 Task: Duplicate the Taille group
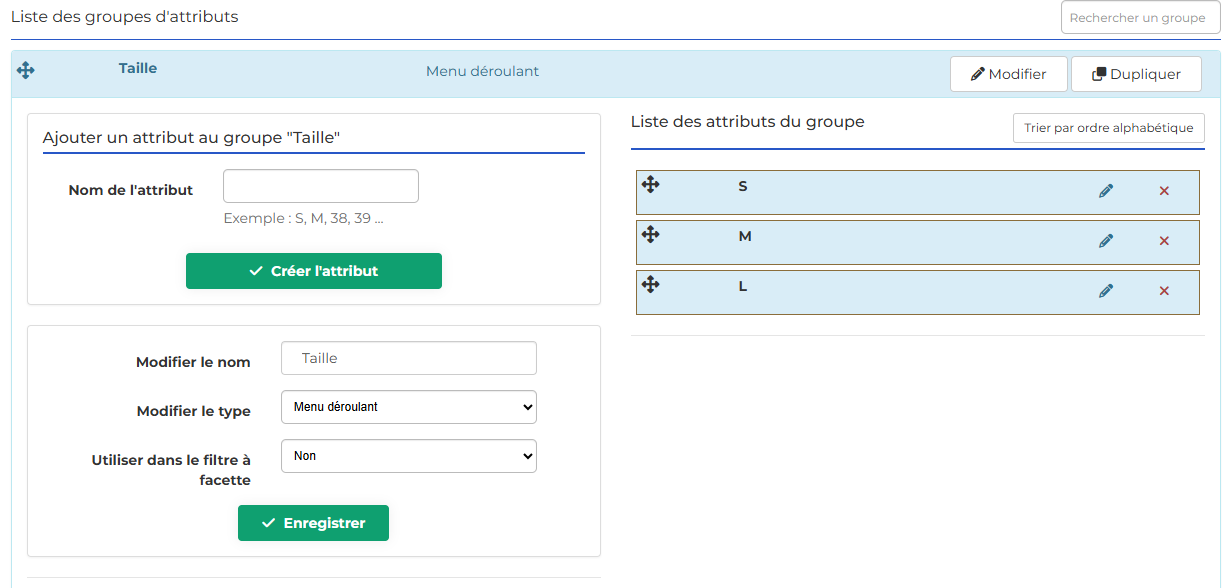(x=1136, y=74)
